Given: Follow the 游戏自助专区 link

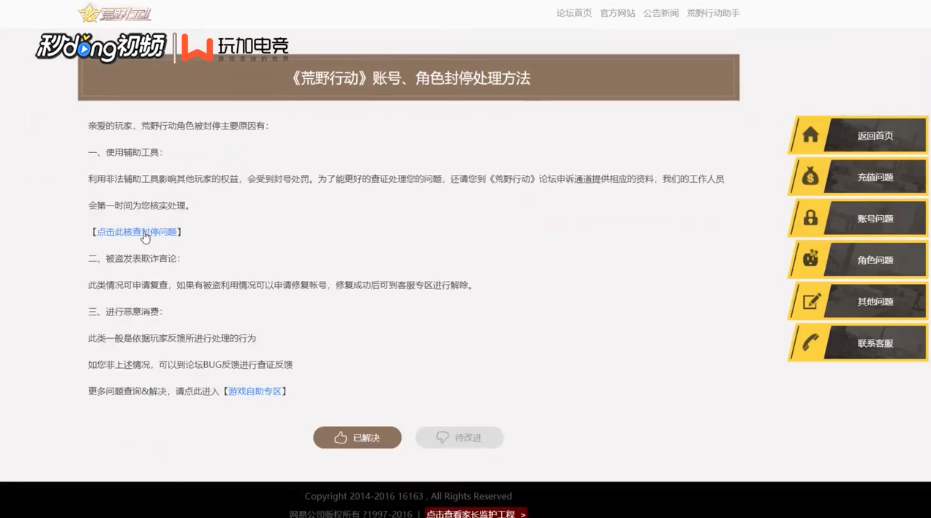Looking at the screenshot, I should [x=255, y=391].
